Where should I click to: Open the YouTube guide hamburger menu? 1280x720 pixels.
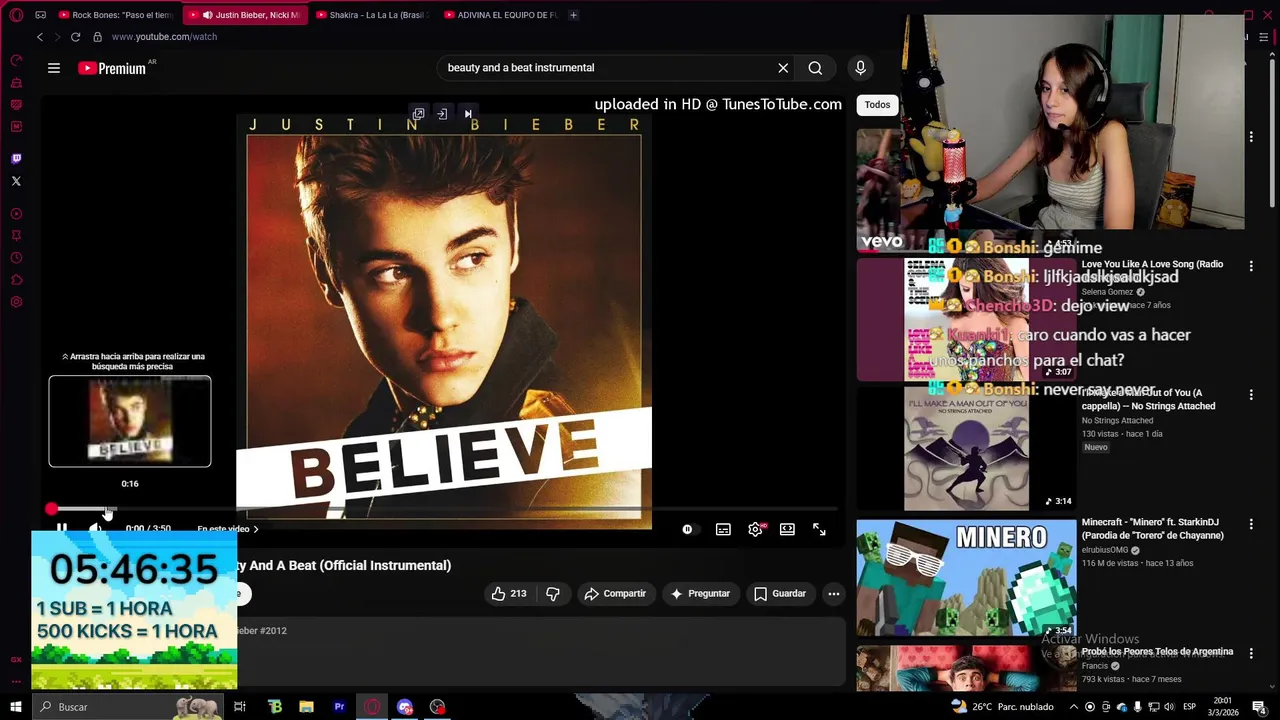tap(54, 68)
